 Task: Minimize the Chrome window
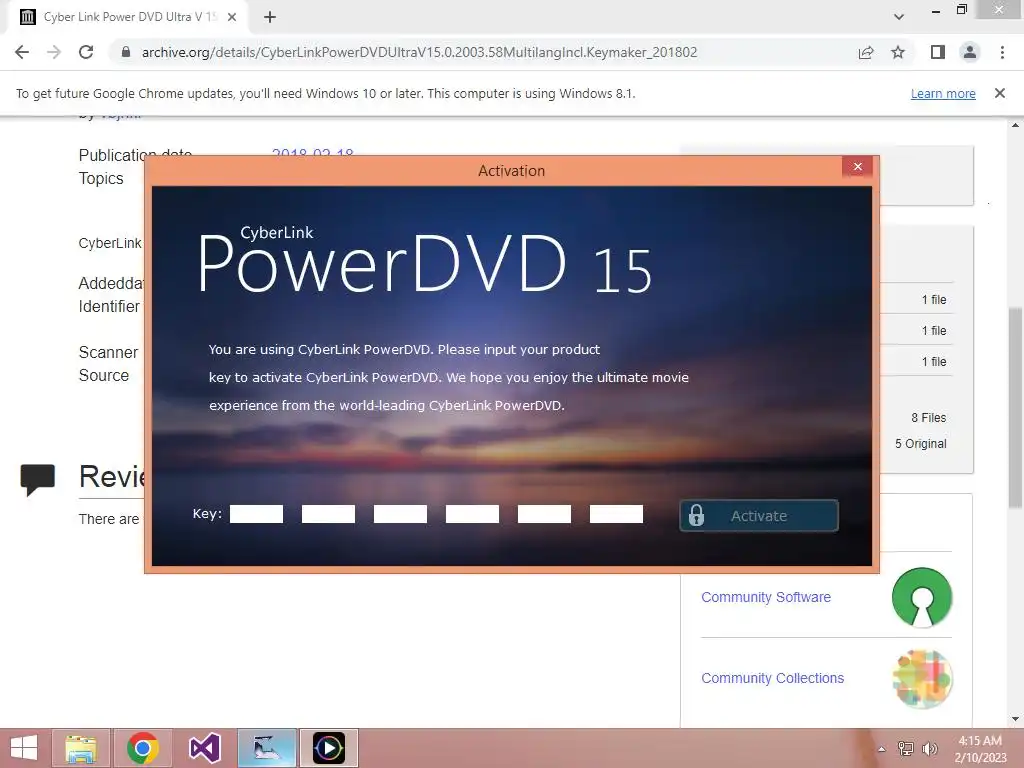[936, 11]
